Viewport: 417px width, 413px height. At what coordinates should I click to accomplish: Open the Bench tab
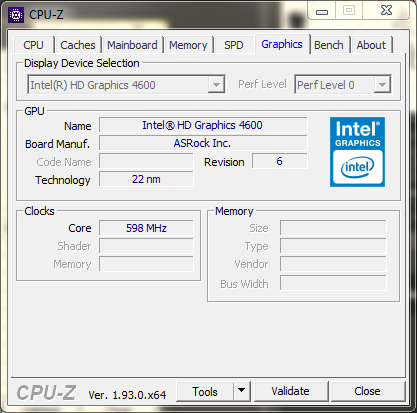coord(329,45)
